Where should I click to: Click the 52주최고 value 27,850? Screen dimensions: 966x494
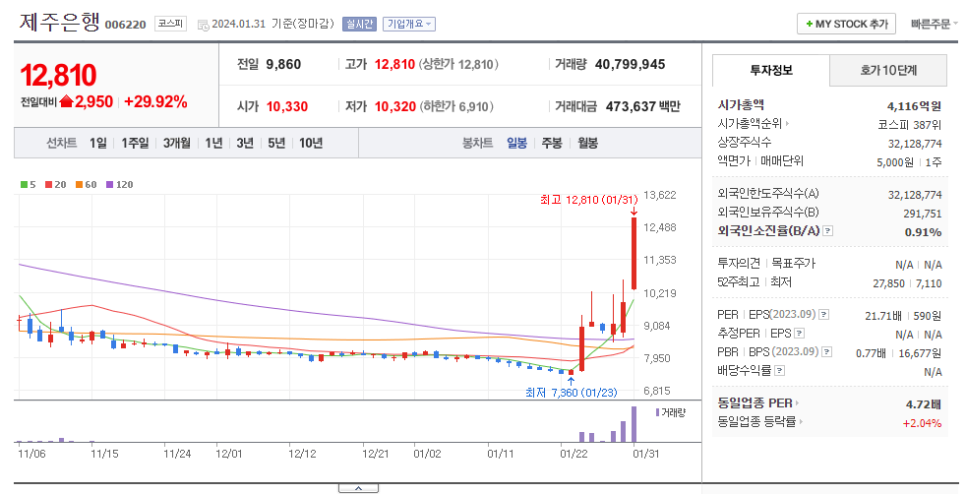(x=889, y=283)
